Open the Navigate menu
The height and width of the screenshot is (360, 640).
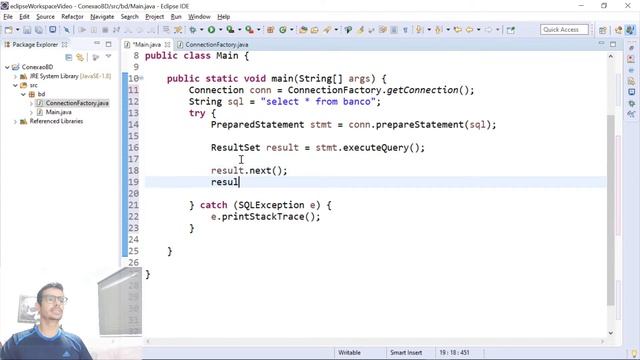point(102,17)
